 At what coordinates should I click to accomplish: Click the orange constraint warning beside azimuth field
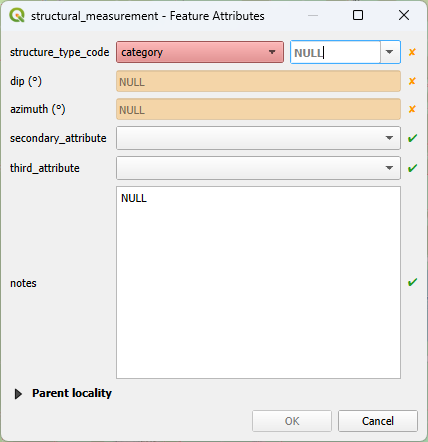[x=412, y=109]
